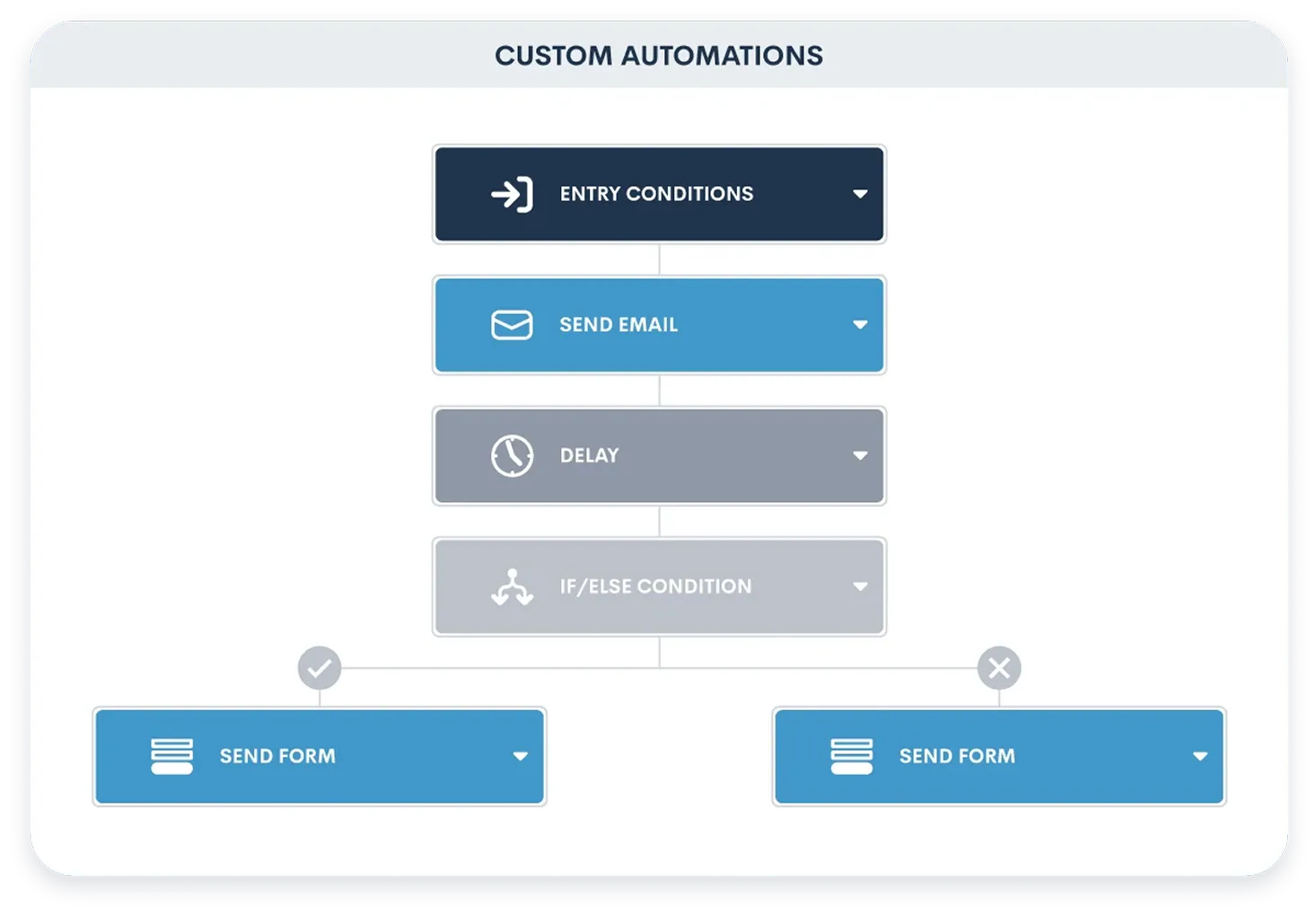This screenshot has height=914, width=1316.
Task: Click the clock icon on the Delay block
Action: point(511,455)
